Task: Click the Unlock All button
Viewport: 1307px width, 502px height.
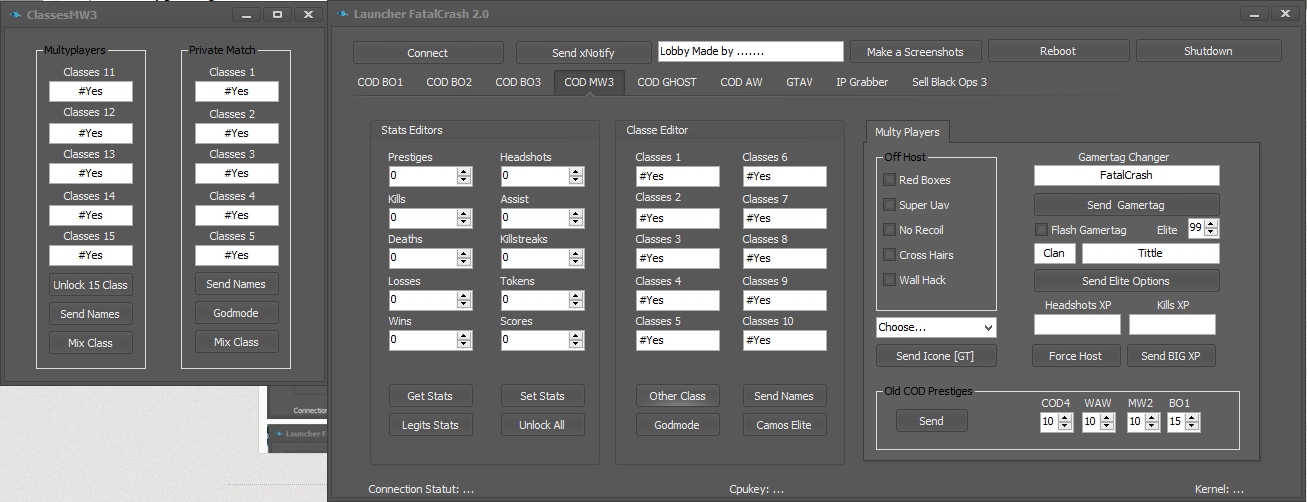Action: [542, 425]
